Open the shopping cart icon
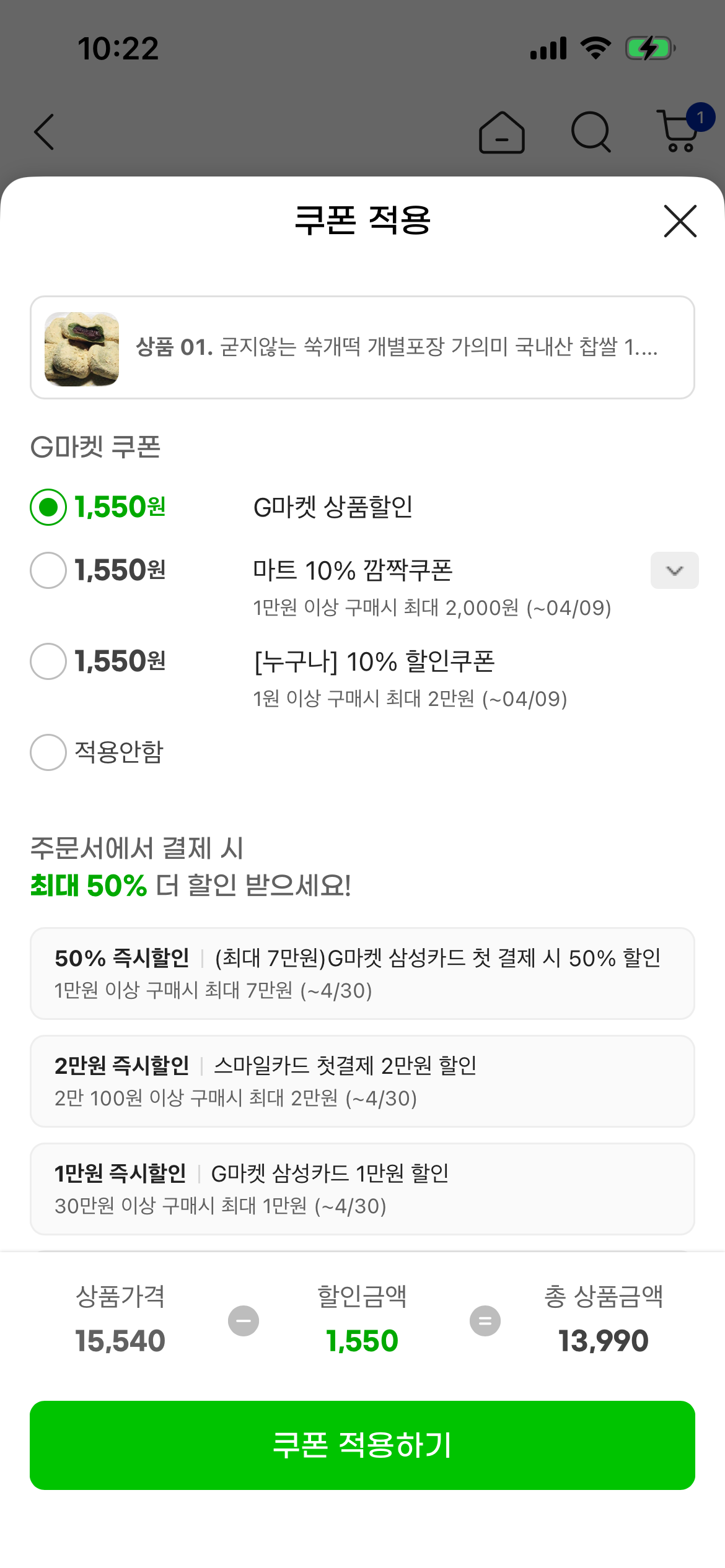The width and height of the screenshot is (725, 1568). 680,131
